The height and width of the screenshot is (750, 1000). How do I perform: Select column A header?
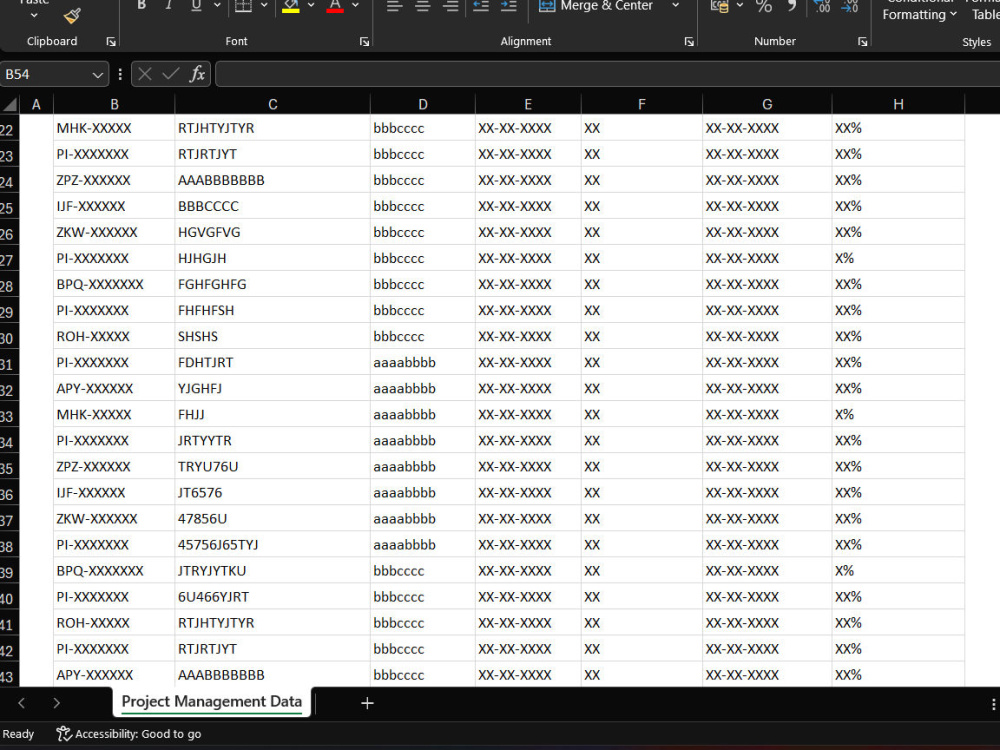click(x=36, y=104)
